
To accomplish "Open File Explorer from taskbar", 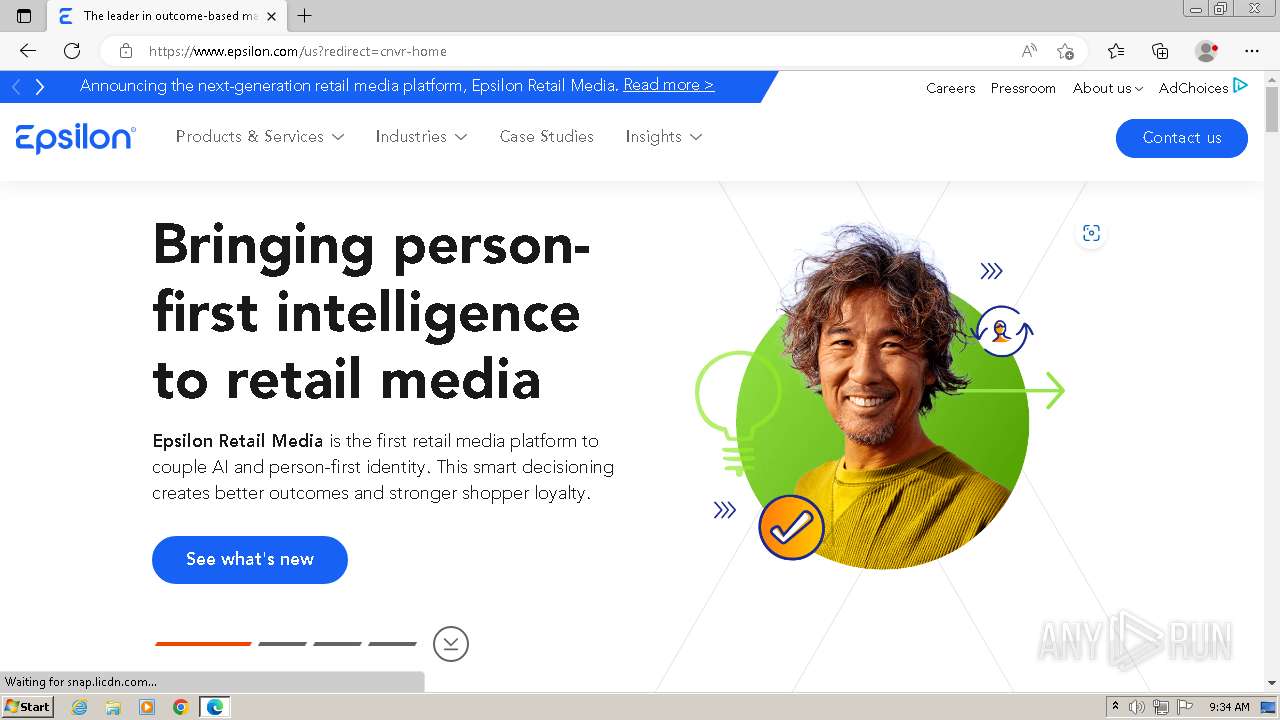I will [x=113, y=707].
